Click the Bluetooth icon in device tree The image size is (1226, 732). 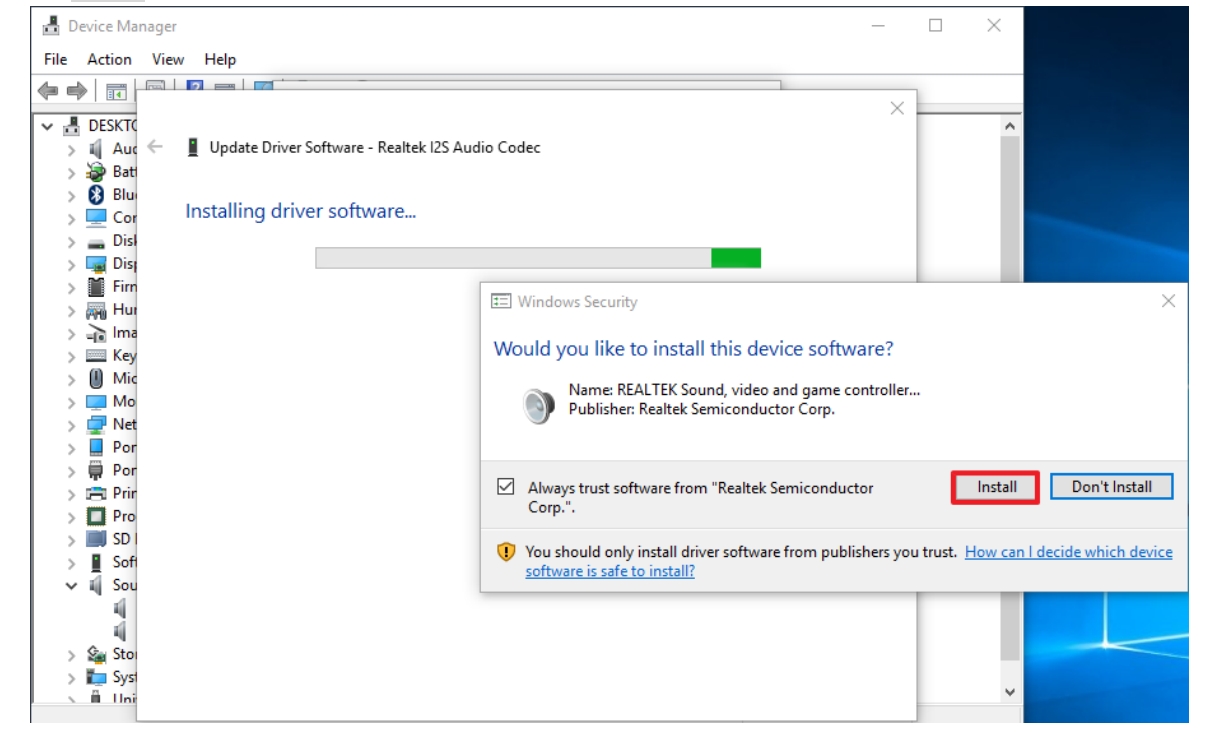(97, 195)
